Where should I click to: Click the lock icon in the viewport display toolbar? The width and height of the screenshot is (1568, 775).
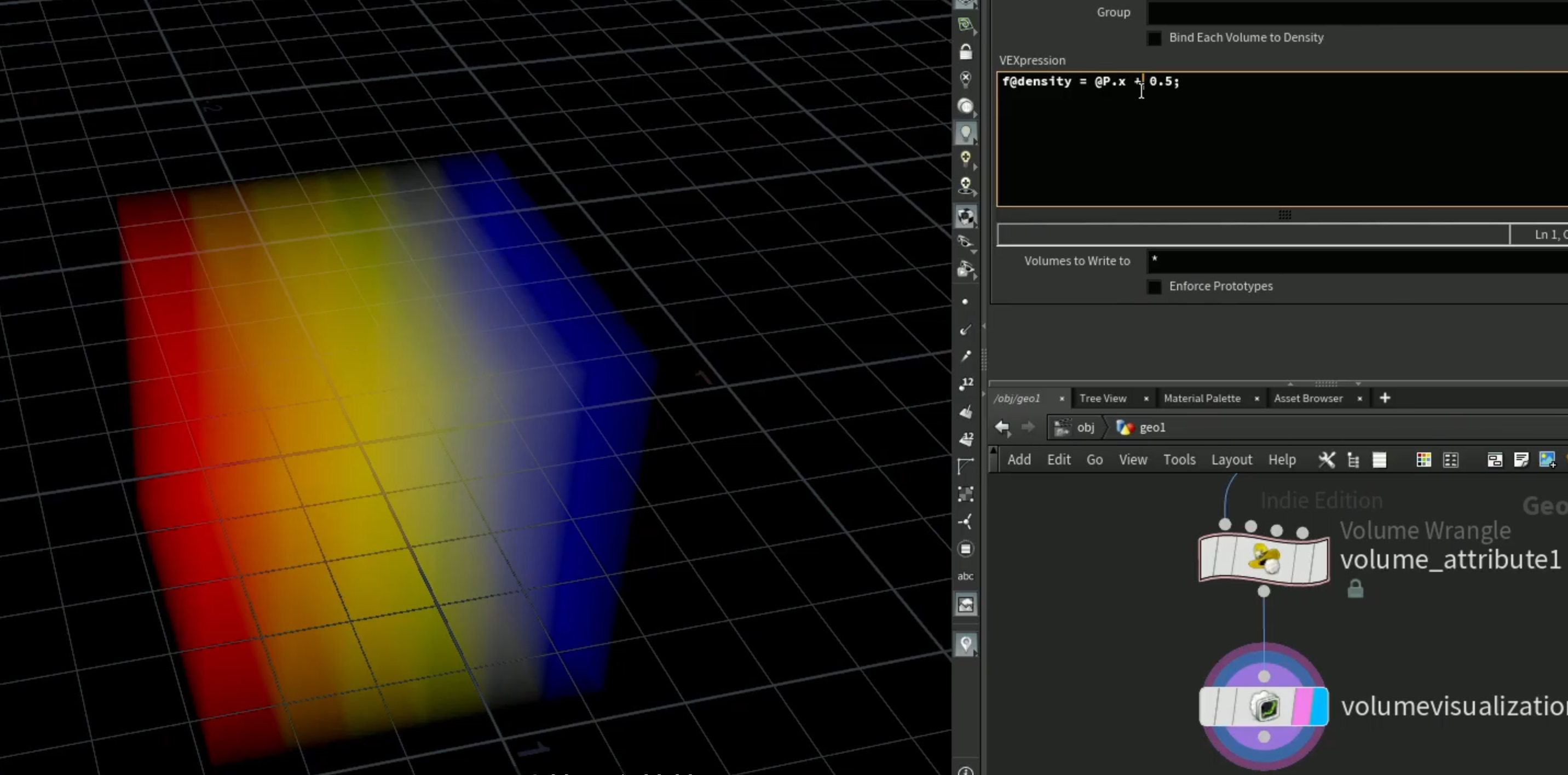pos(966,53)
